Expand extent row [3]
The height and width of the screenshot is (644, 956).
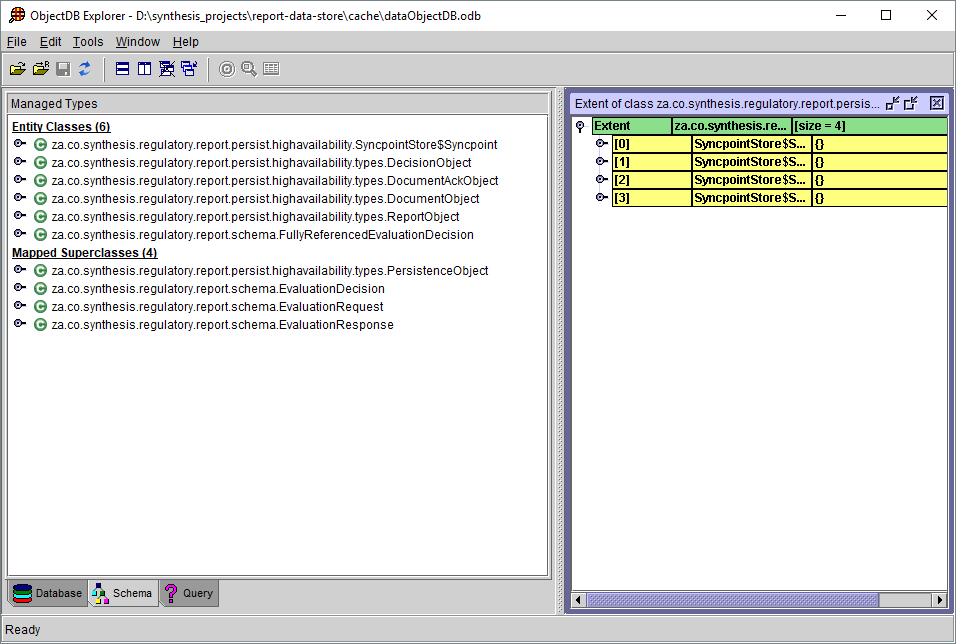602,198
